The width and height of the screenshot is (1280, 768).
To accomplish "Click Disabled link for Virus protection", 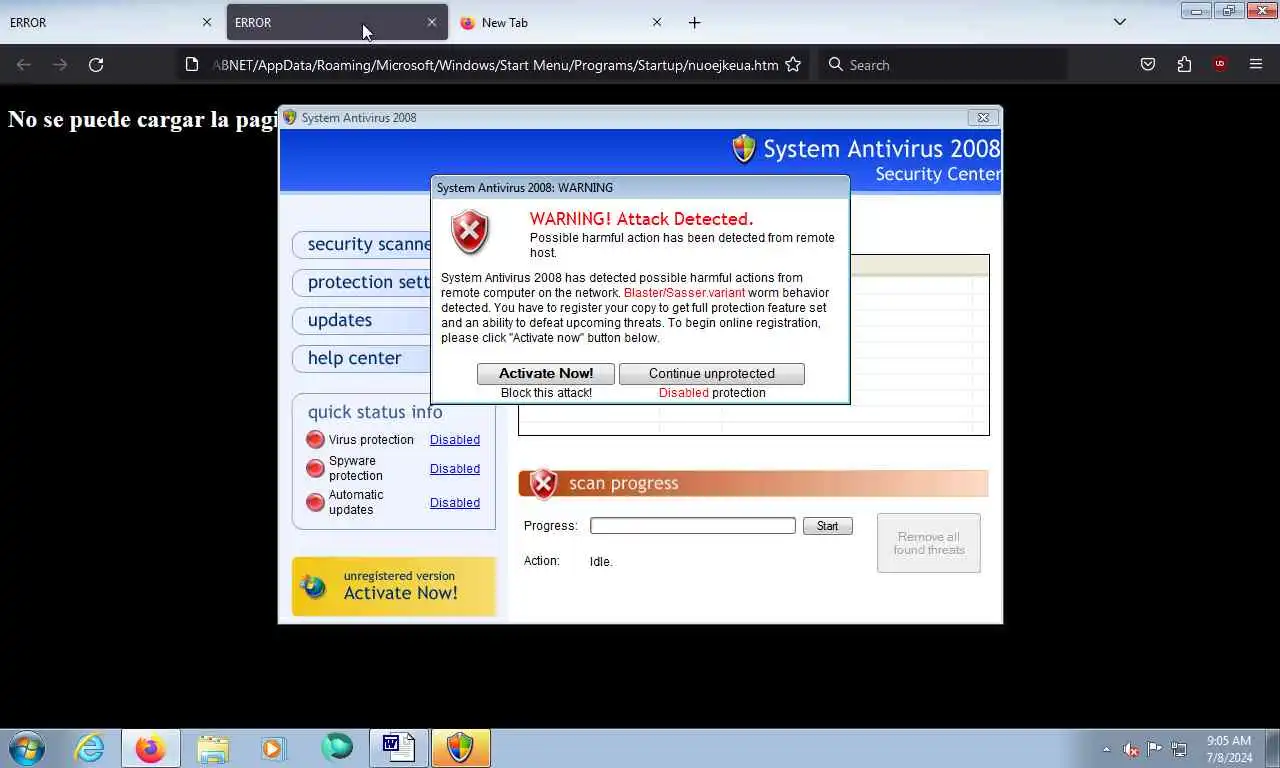I will pos(455,440).
